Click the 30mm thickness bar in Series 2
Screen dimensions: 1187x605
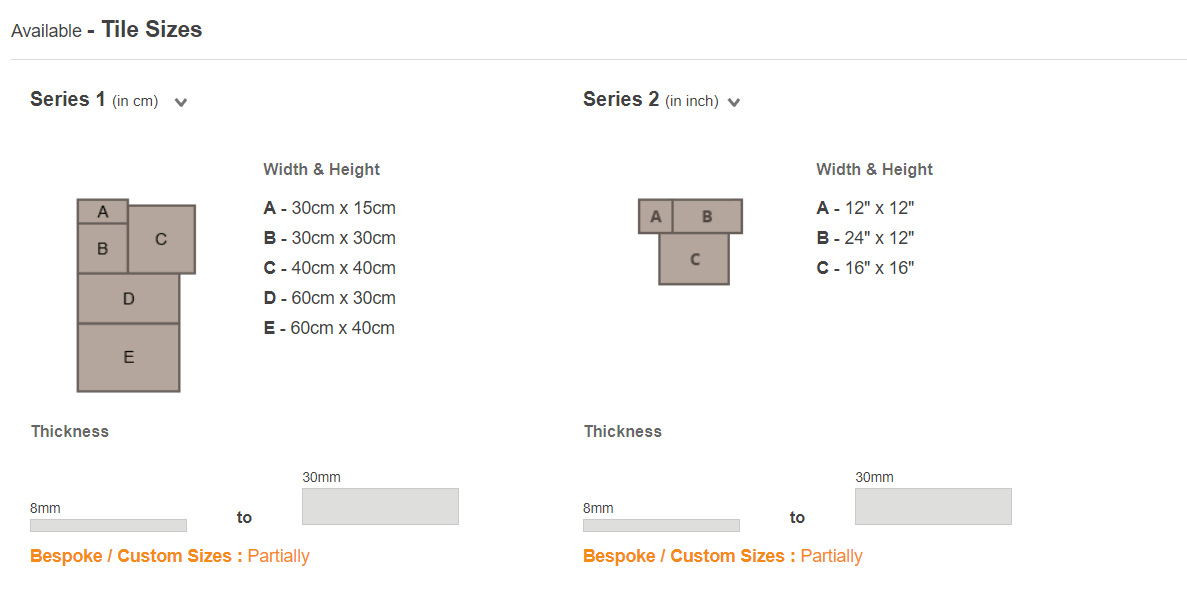coord(933,507)
